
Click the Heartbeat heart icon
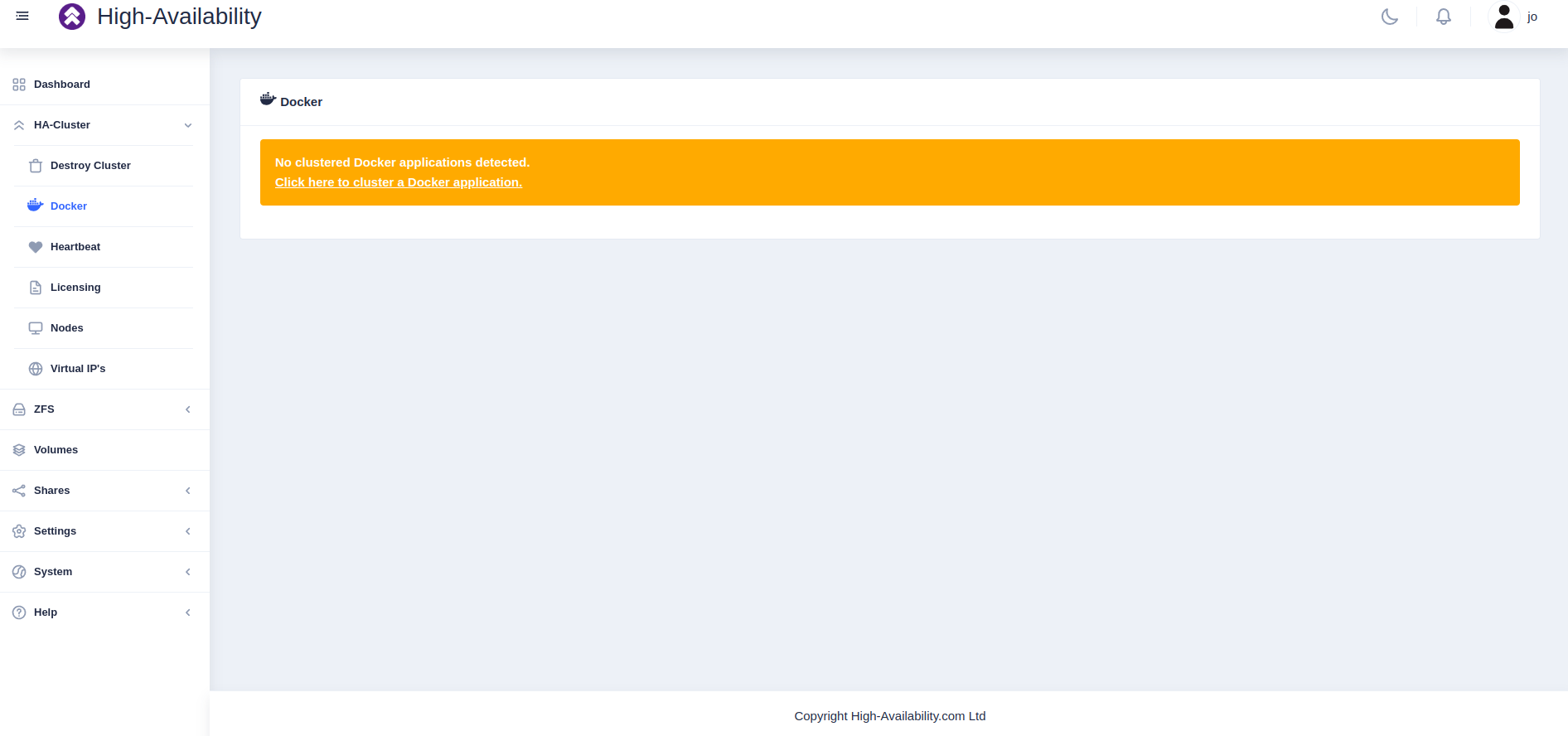pos(36,247)
